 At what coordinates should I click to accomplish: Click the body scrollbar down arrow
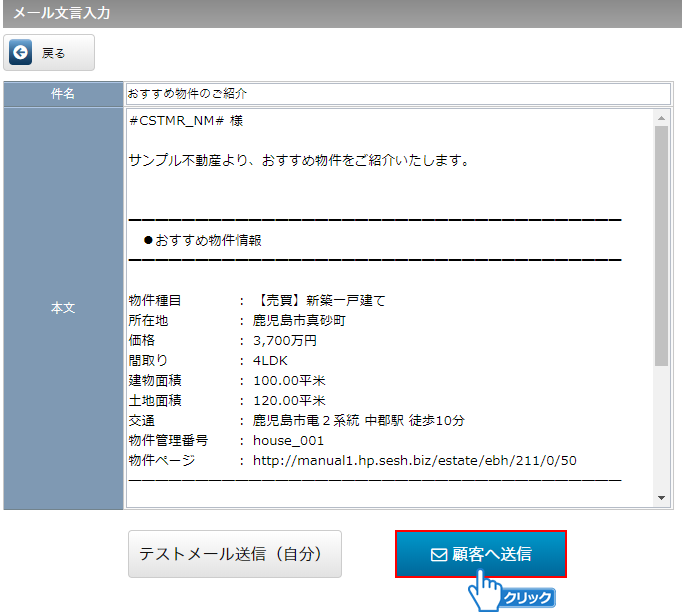pyautogui.click(x=661, y=498)
